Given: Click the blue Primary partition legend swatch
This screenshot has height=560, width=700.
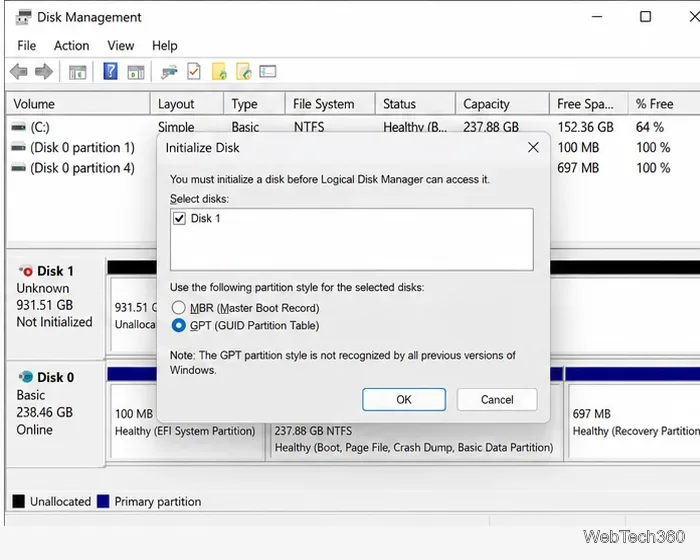Looking at the screenshot, I should click(103, 501).
